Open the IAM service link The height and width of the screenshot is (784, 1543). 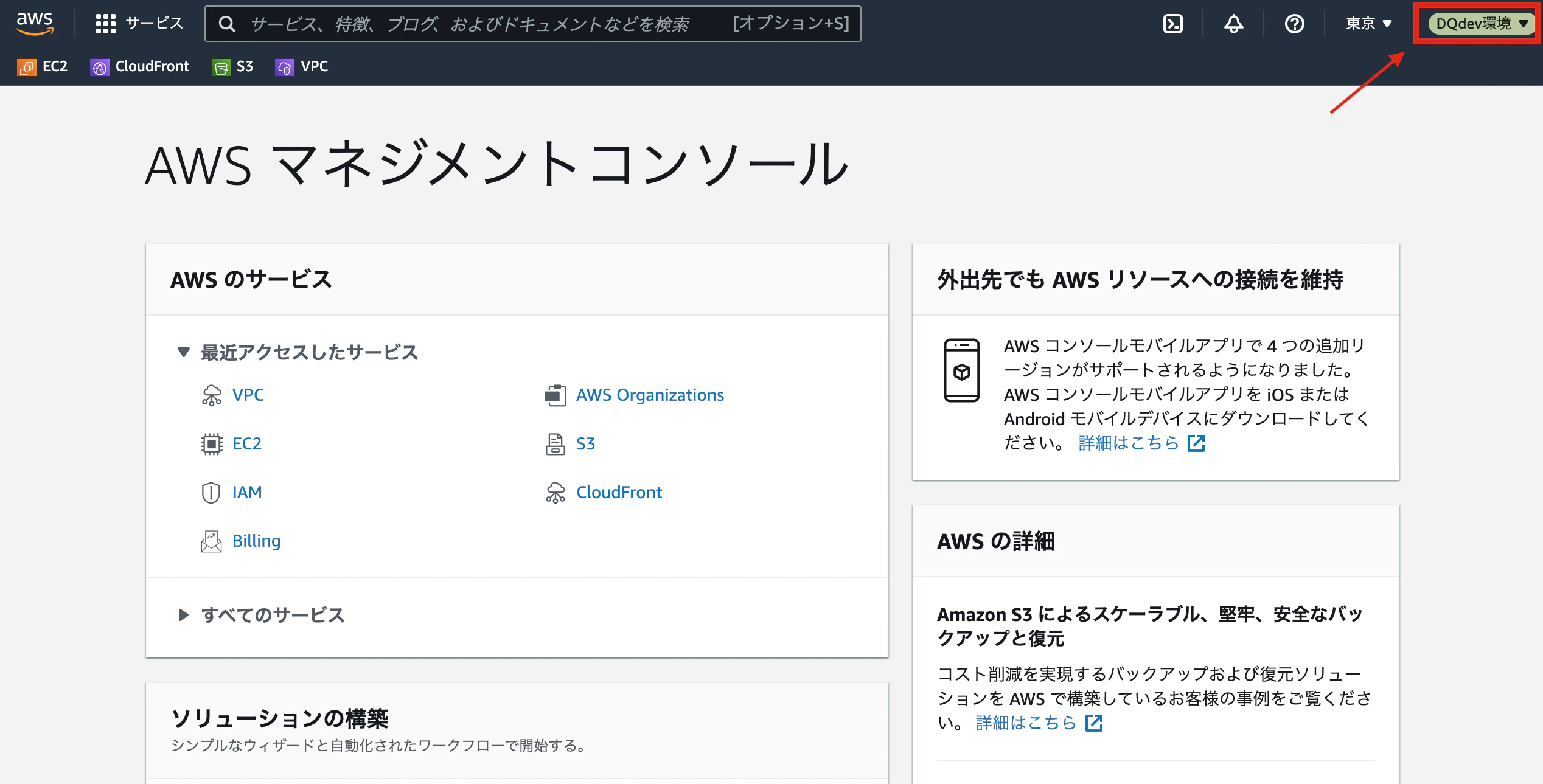pos(247,493)
